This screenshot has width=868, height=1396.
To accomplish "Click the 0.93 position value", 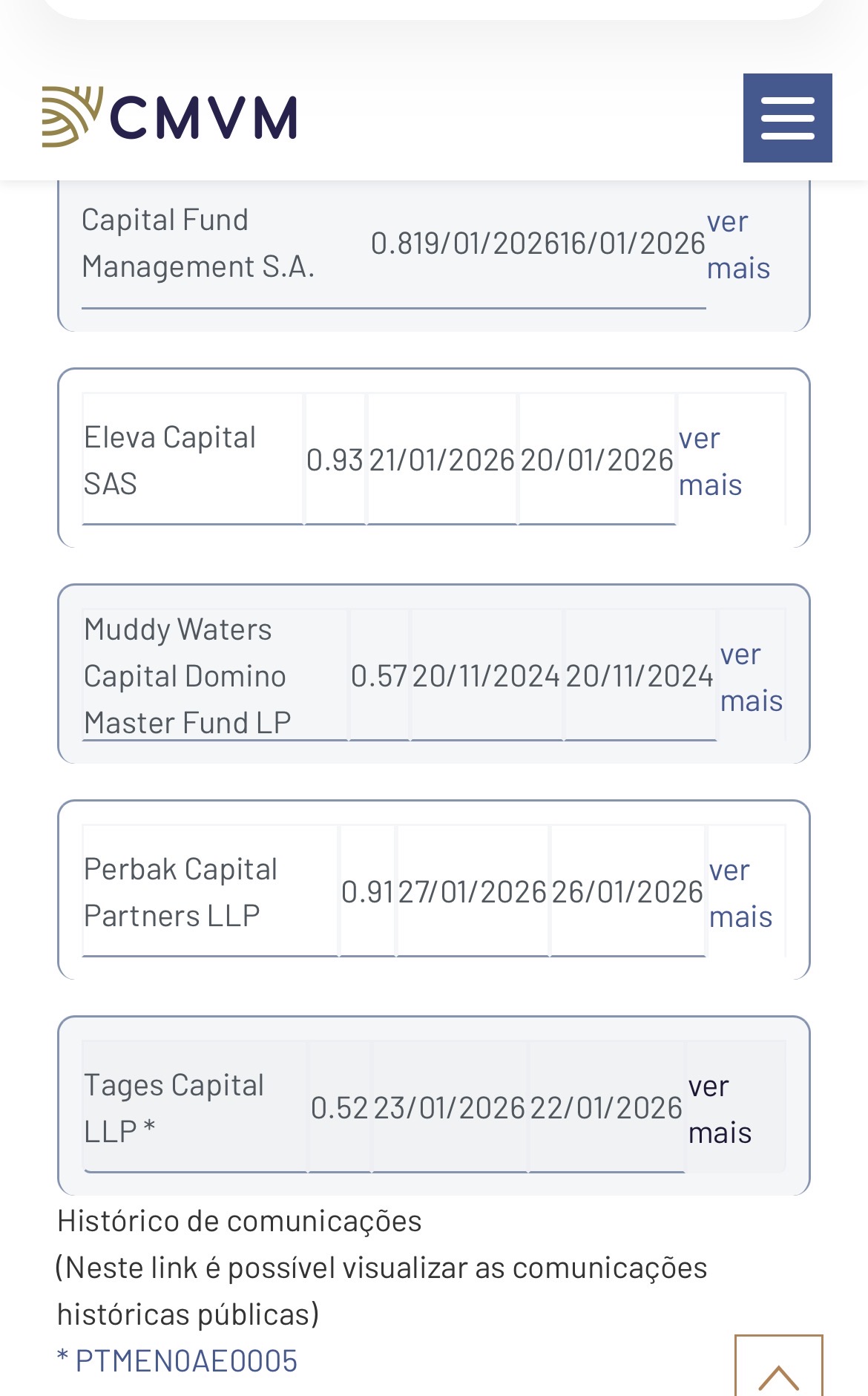I will click(335, 461).
